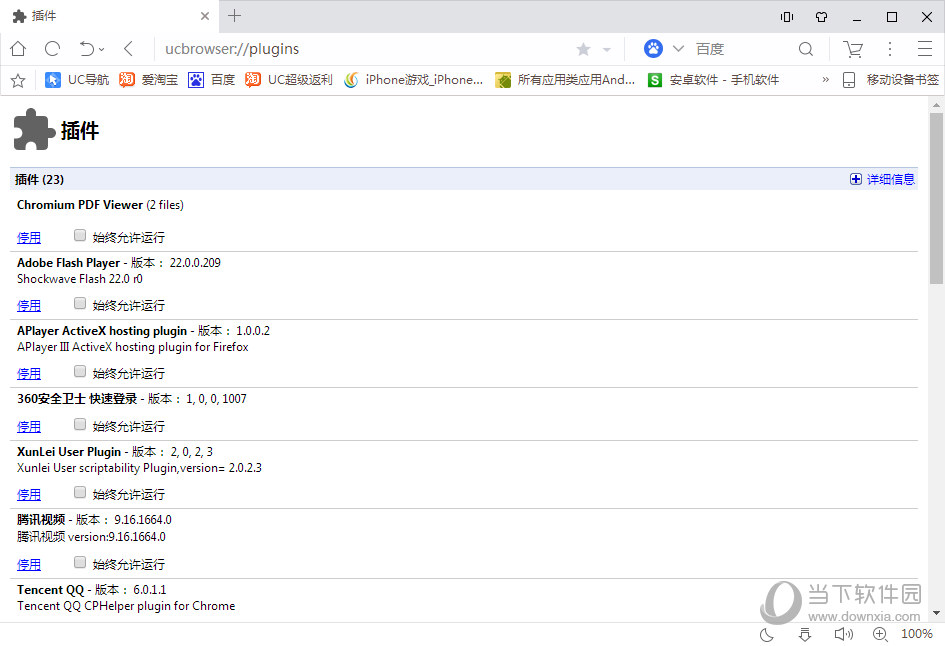Expand plugin details via 详细信息
945x646 pixels.
pyautogui.click(x=882, y=179)
